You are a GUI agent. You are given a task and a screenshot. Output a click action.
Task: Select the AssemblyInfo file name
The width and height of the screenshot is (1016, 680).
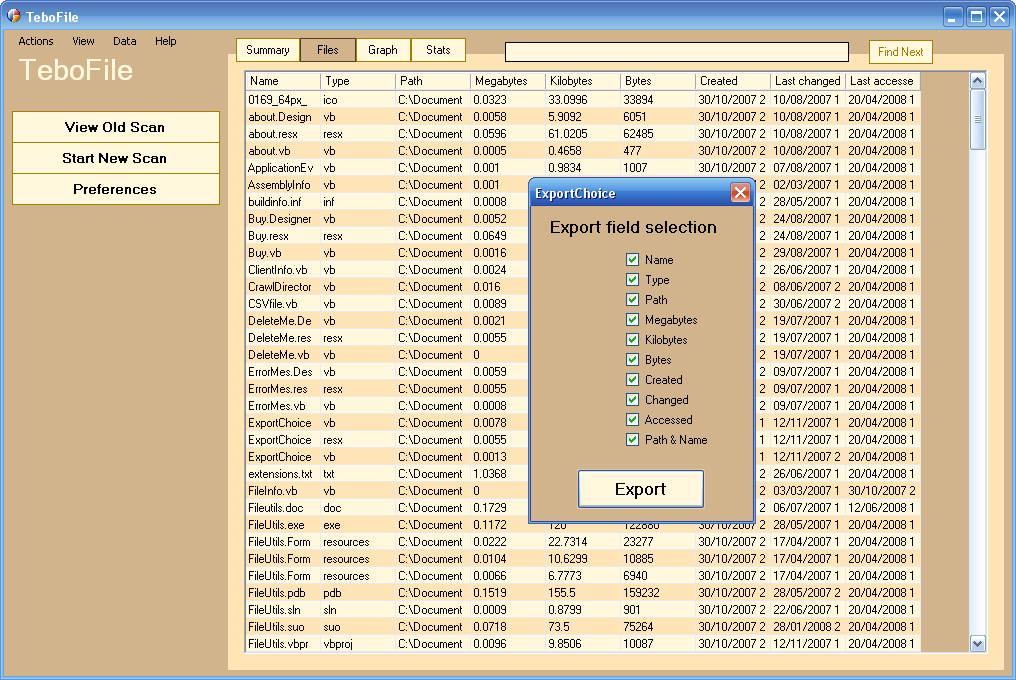[x=279, y=185]
